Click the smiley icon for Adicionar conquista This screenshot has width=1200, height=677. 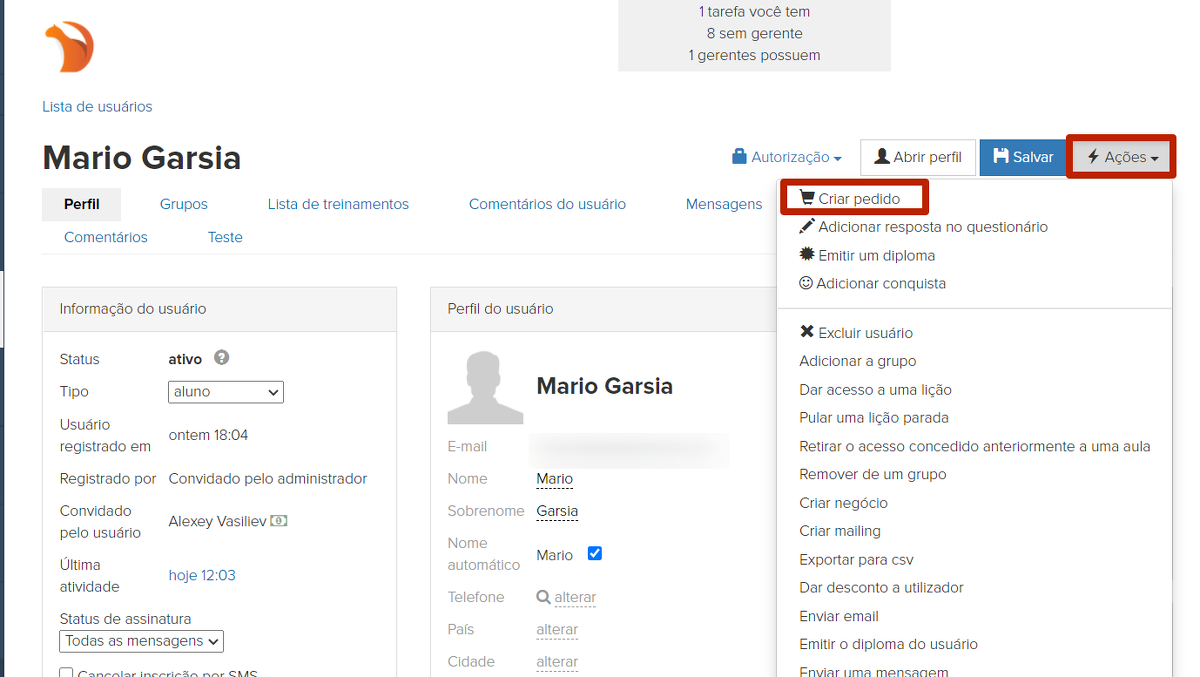coord(806,283)
